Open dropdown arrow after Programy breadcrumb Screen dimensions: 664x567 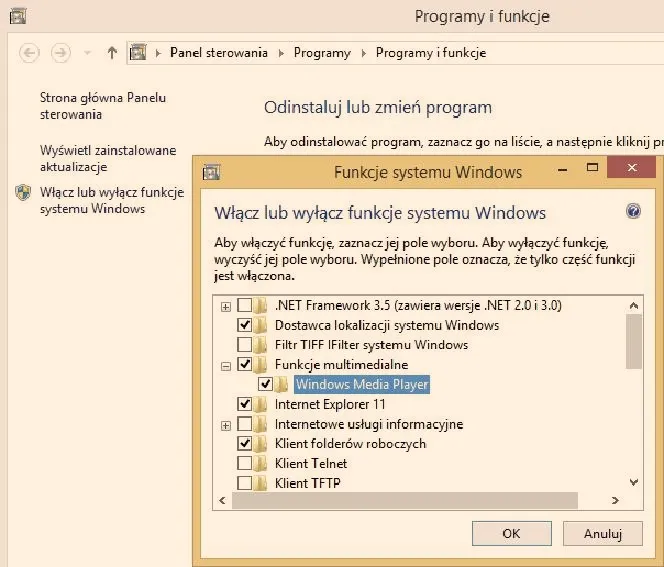(x=363, y=53)
